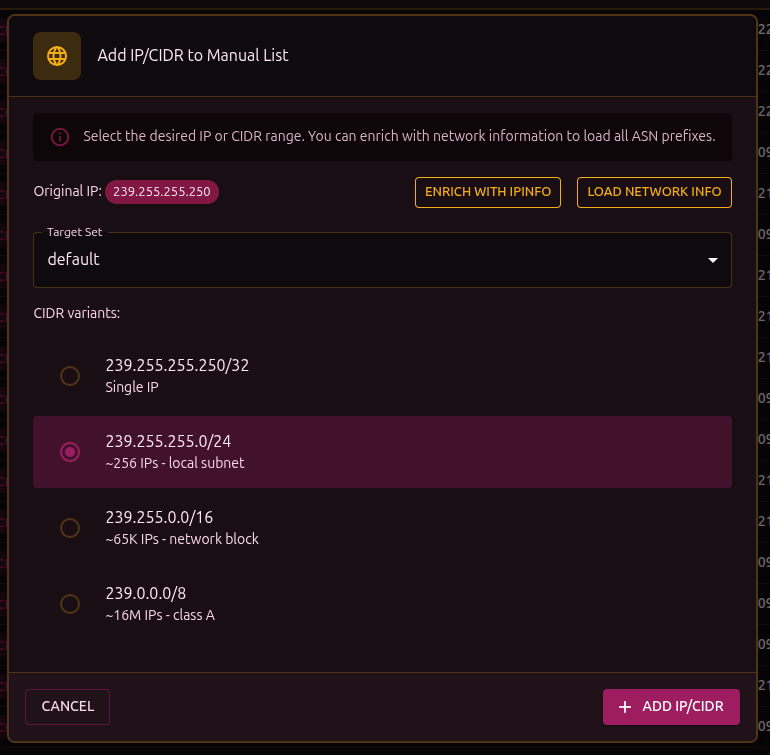Cancel the dialog
This screenshot has height=755, width=770.
67,707
